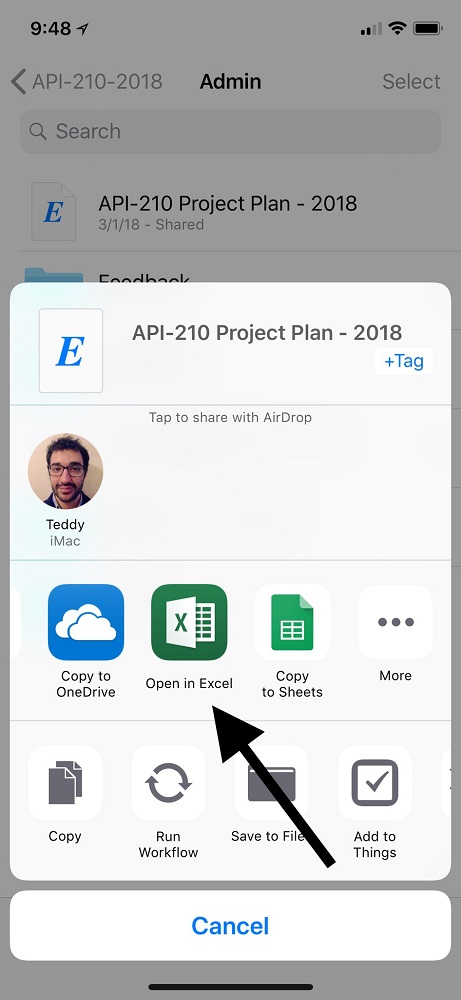Viewport: 461px width, 1000px height.
Task: Select the Copy action
Action: coord(65,783)
